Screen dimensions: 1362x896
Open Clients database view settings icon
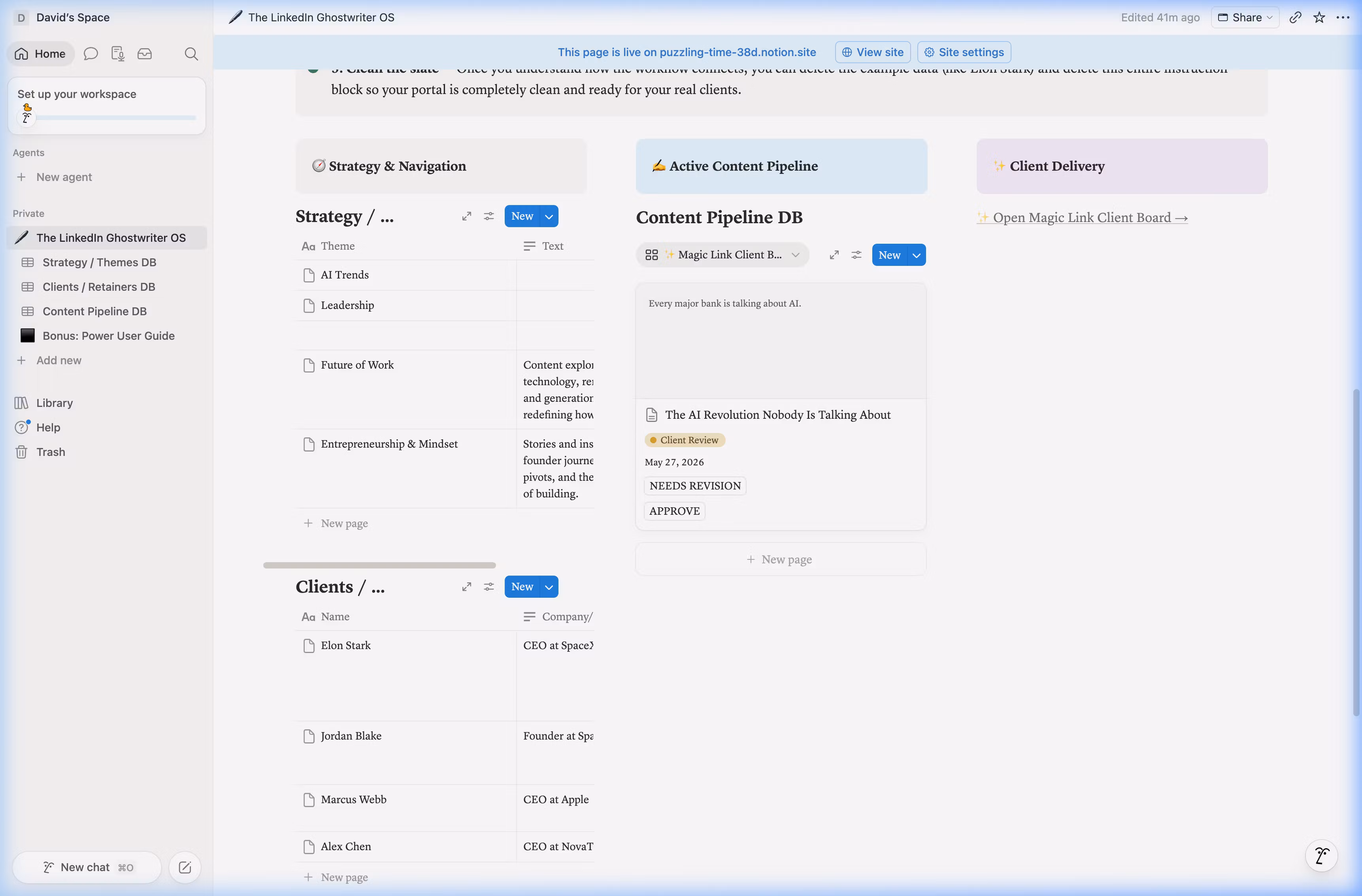(489, 587)
